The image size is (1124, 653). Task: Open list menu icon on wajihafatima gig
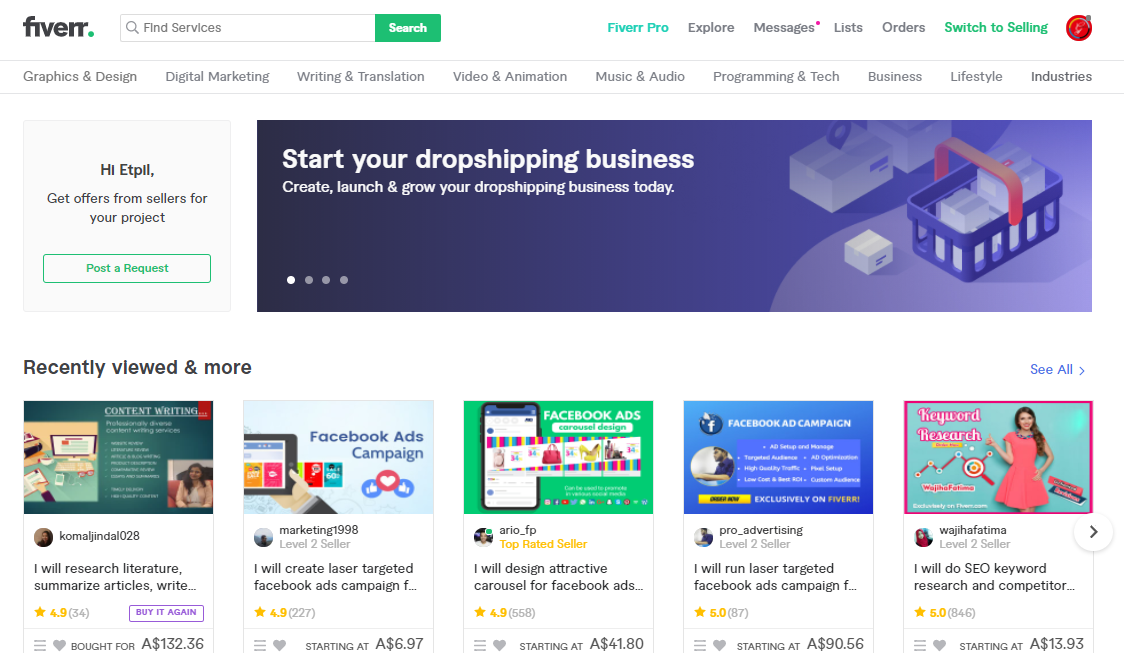pyautogui.click(x=920, y=645)
